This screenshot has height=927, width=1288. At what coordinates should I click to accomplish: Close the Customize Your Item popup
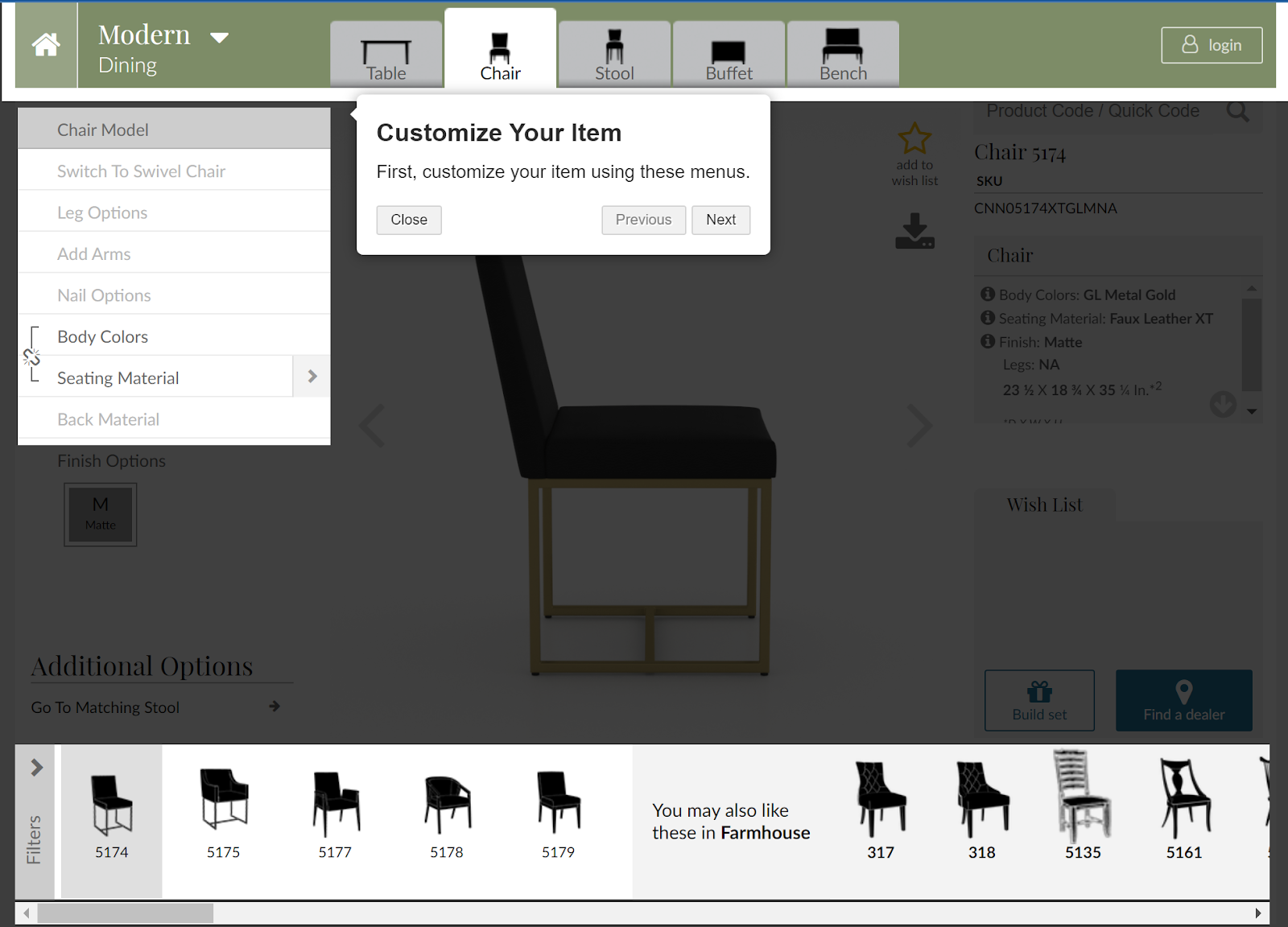409,220
